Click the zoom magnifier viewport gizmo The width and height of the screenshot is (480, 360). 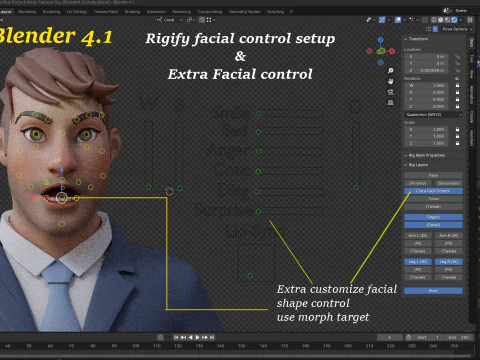coord(391,71)
